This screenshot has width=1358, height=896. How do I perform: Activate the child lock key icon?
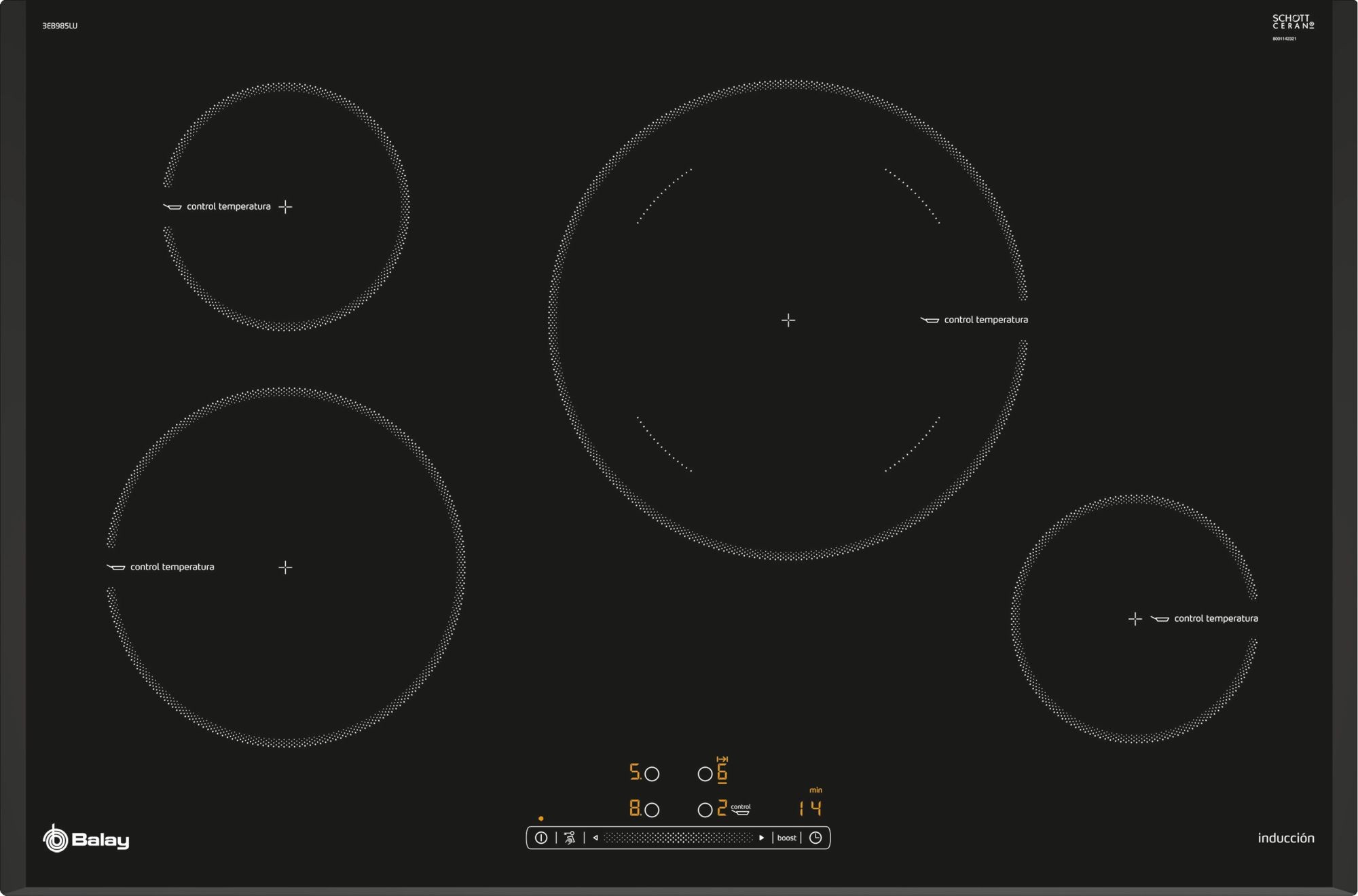tap(570, 838)
